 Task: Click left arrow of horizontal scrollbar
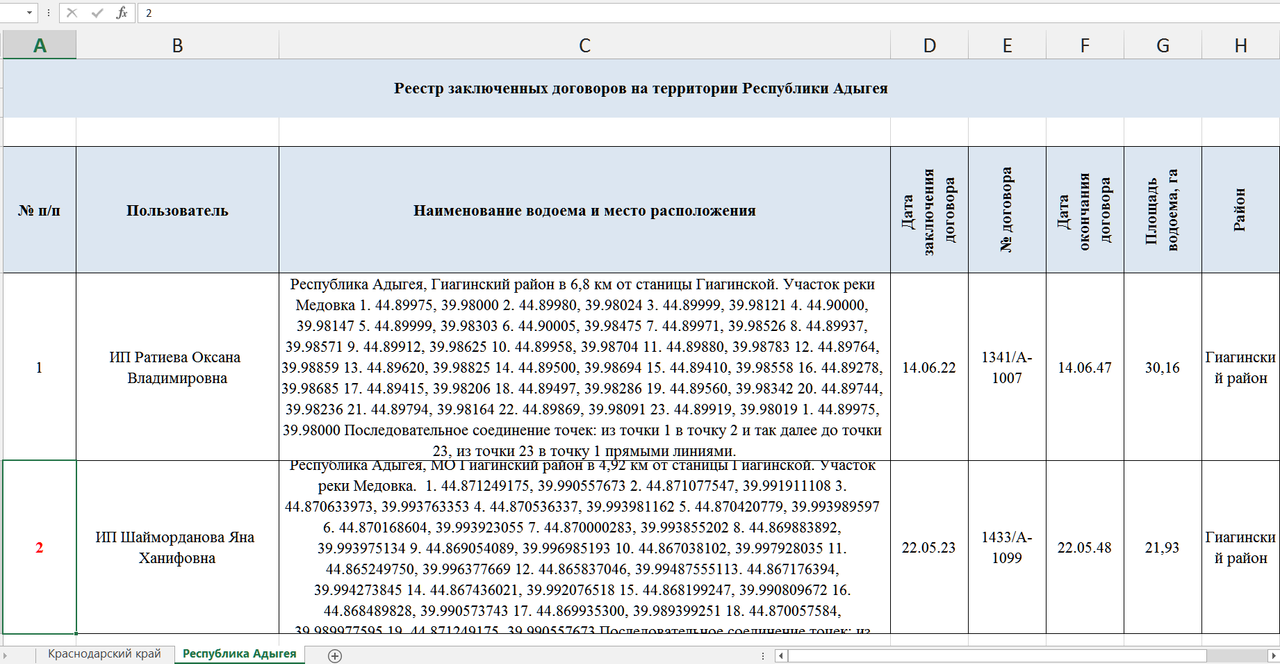coord(780,656)
